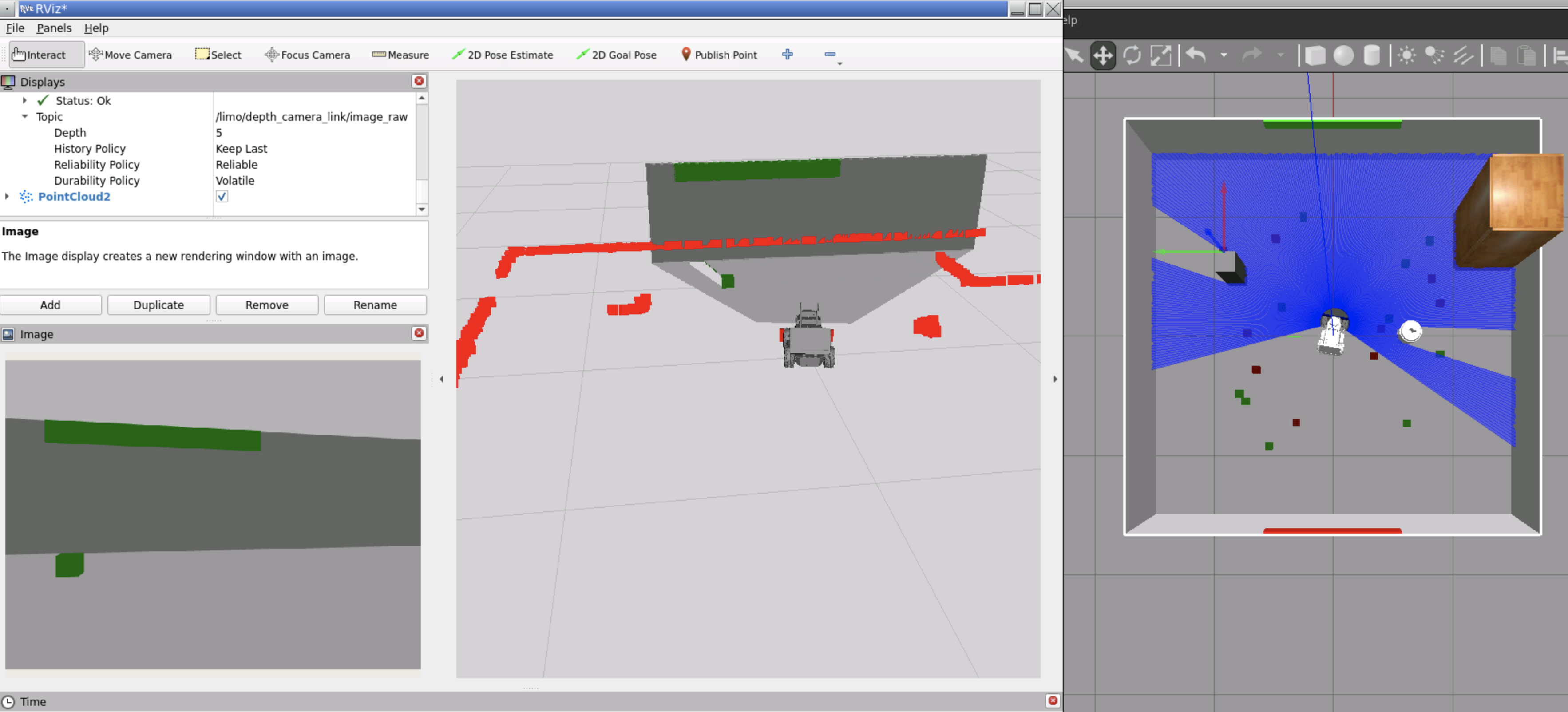
Task: Open the Gazebo undo history dropdown arrow
Action: [x=1224, y=55]
